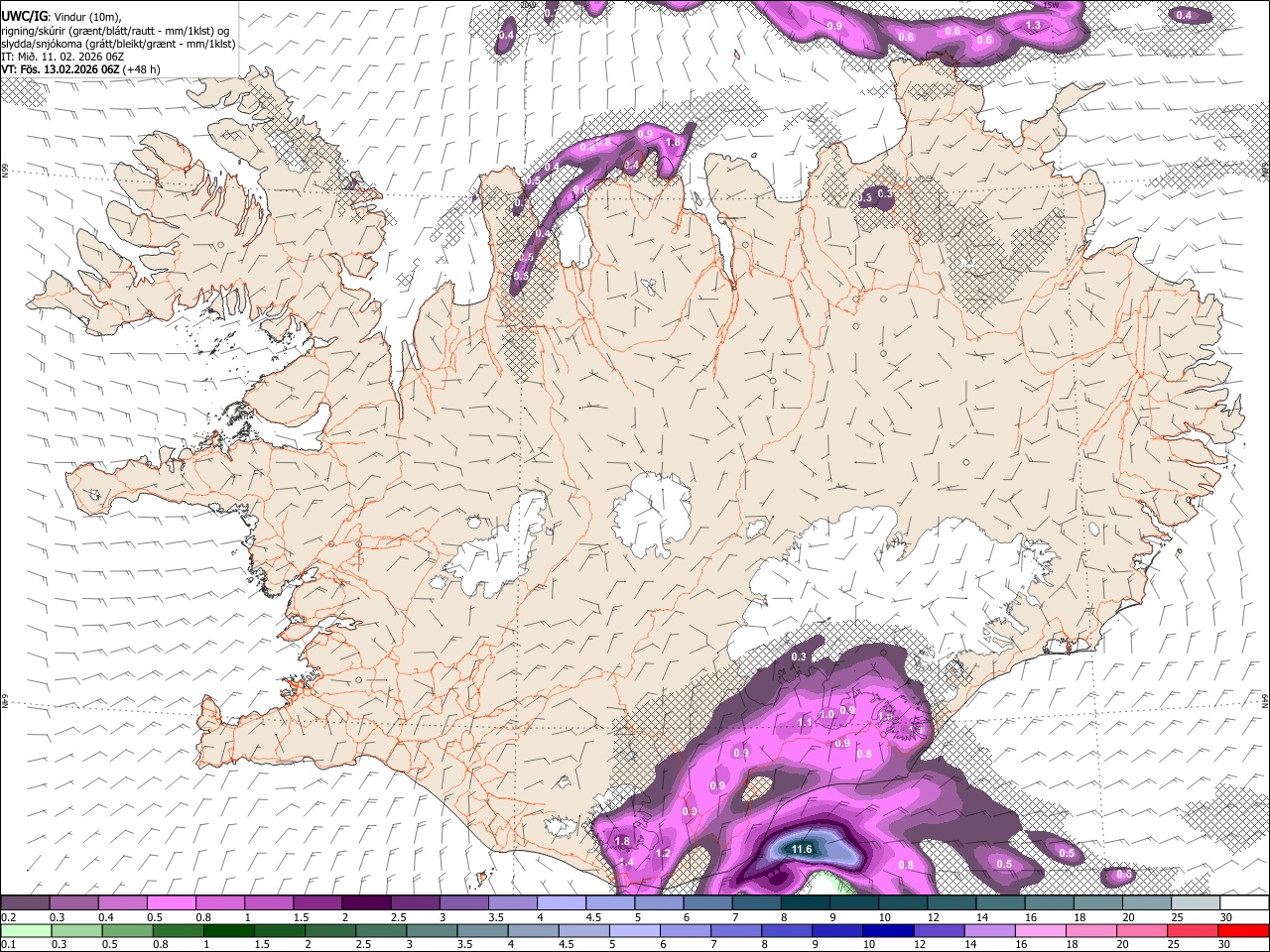Select lavender swatch between 14 and 16, rain scale
Image resolution: width=1270 pixels, height=952 pixels.
989,931
